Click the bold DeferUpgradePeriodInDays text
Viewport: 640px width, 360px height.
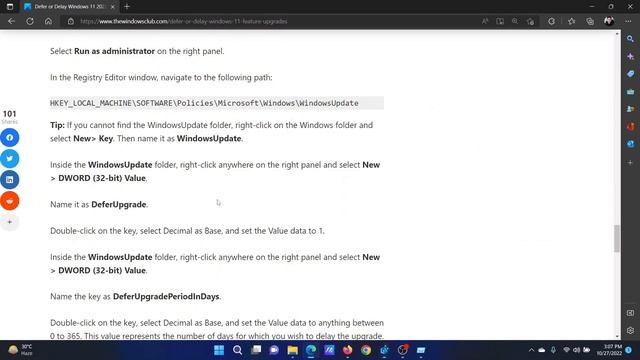(x=166, y=296)
